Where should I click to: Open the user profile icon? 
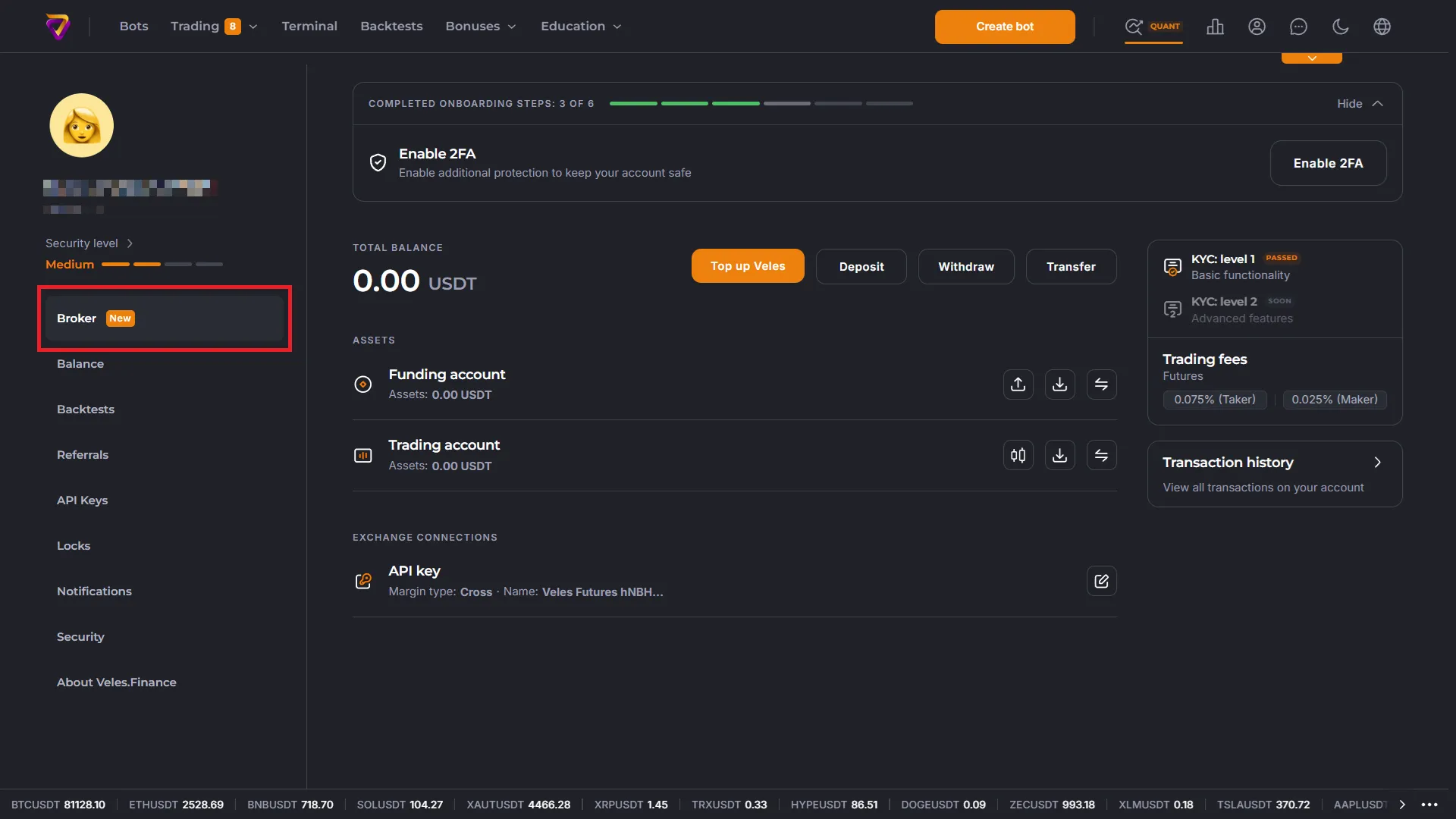1257,27
